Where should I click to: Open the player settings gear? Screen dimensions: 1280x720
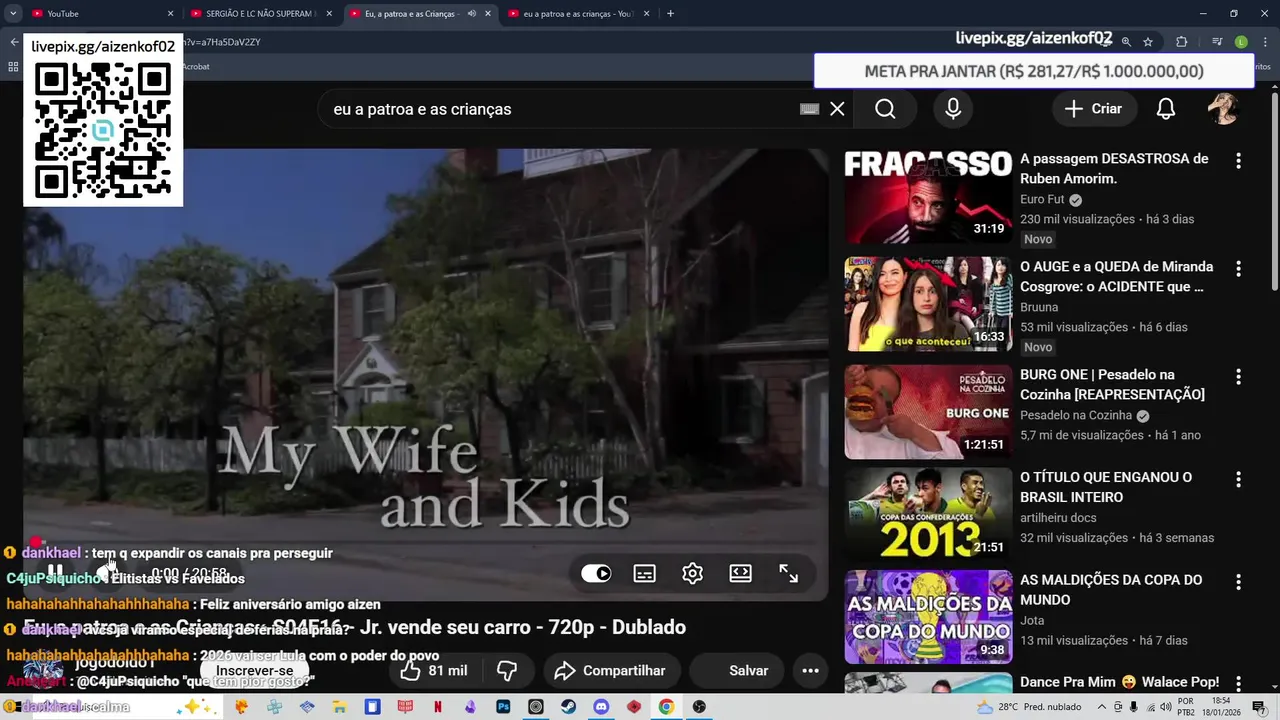(x=692, y=573)
